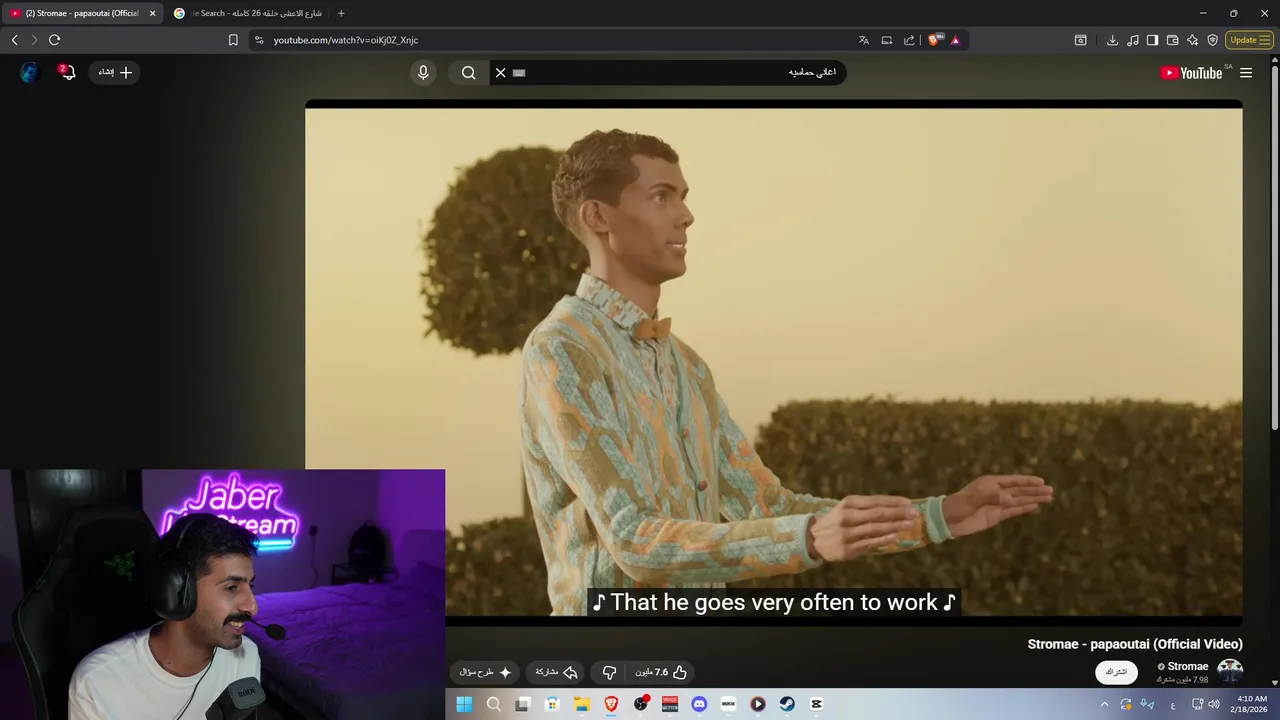Go back to the previous page
This screenshot has width=1280, height=720.
point(14,40)
